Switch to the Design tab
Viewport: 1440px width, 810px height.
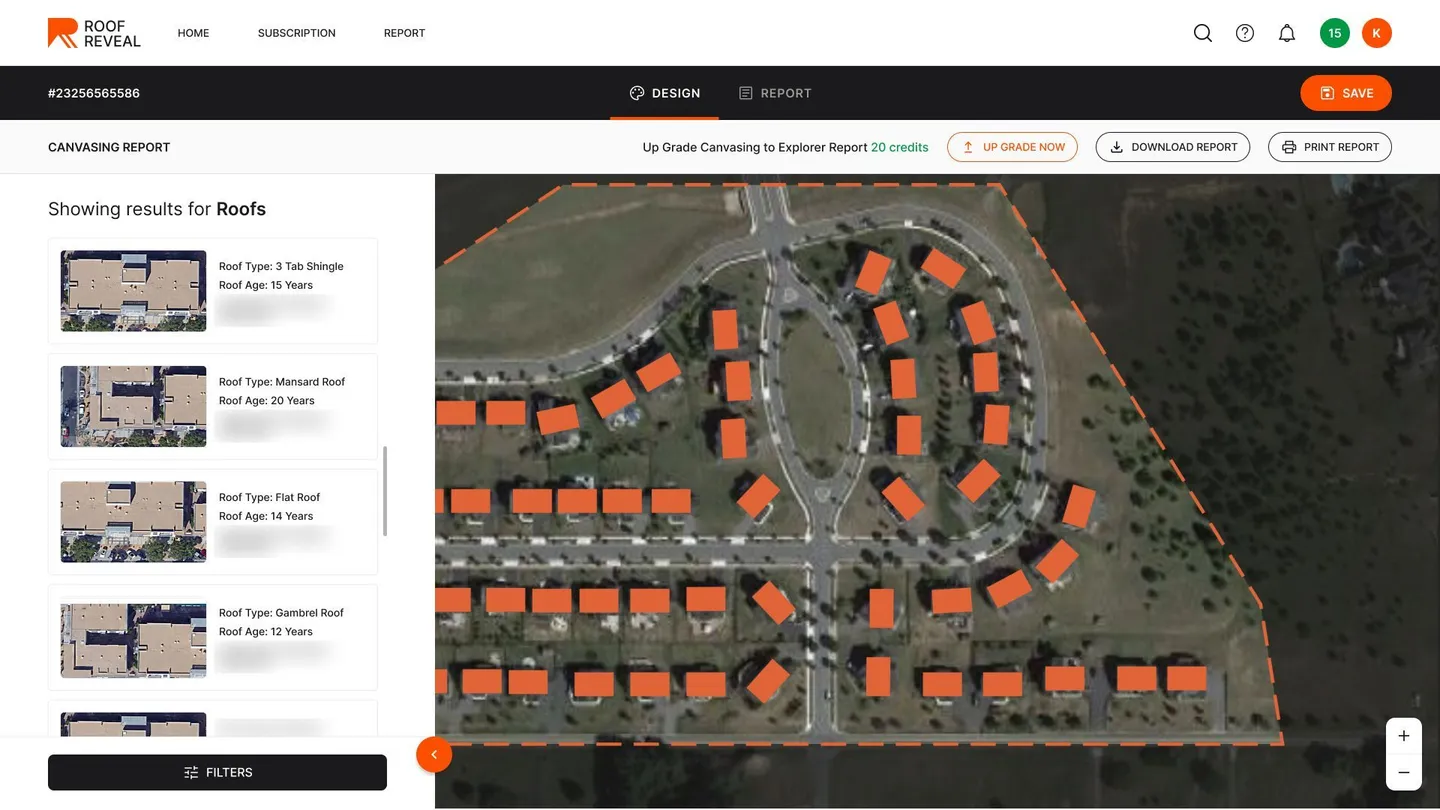point(665,93)
